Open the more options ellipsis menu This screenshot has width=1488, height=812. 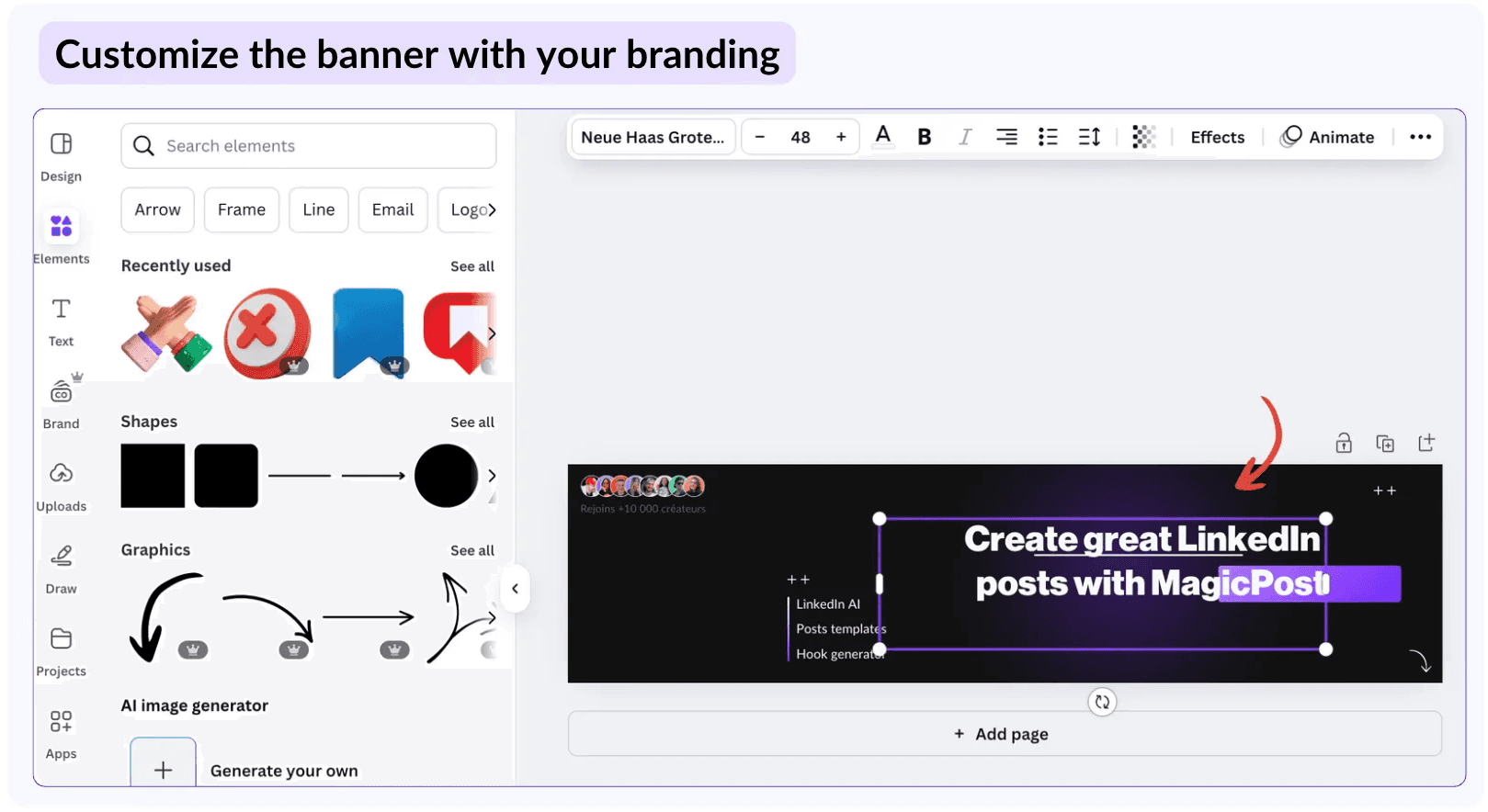(x=1420, y=138)
